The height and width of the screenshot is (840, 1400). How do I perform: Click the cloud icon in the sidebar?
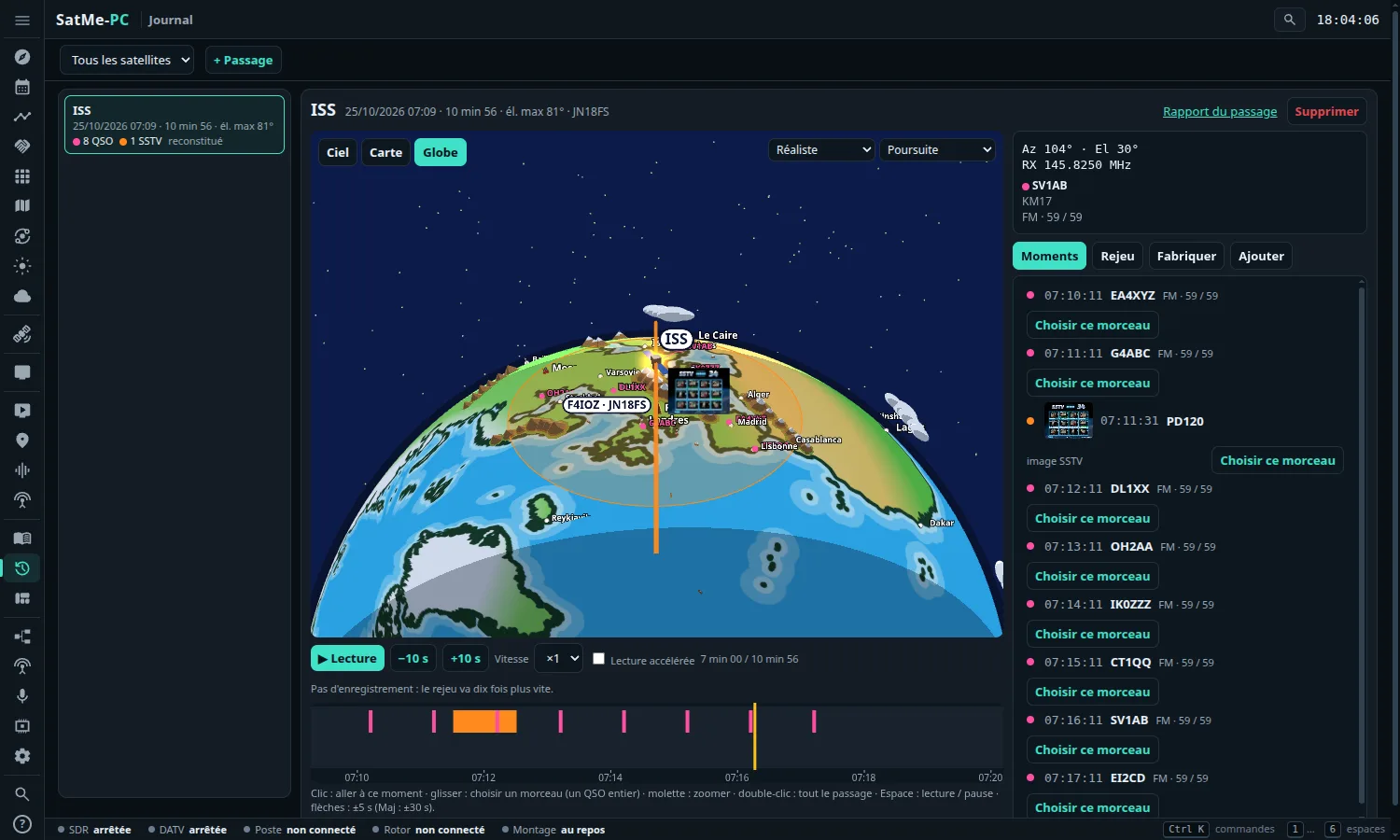[22, 296]
